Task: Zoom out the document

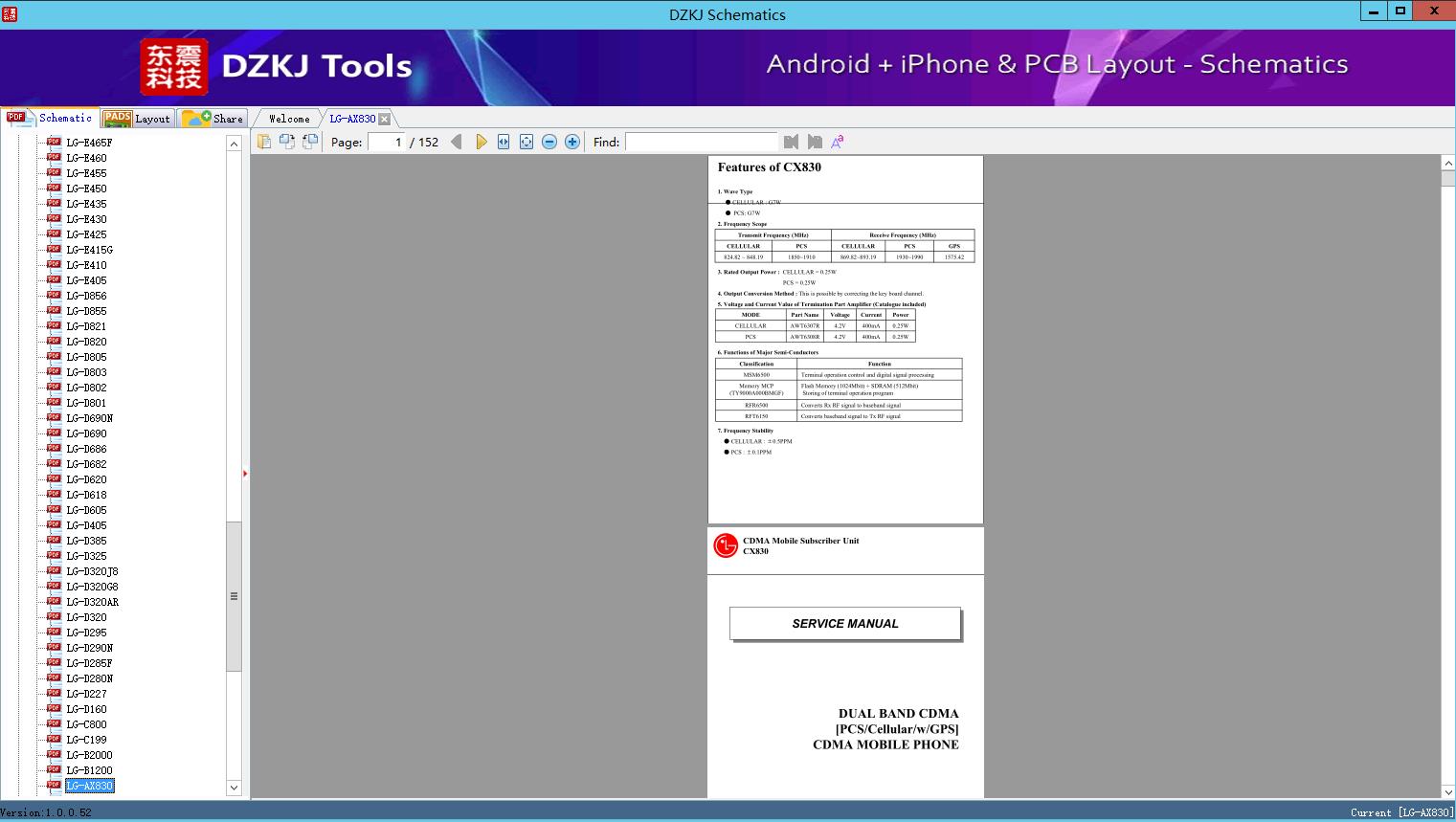Action: coord(549,142)
